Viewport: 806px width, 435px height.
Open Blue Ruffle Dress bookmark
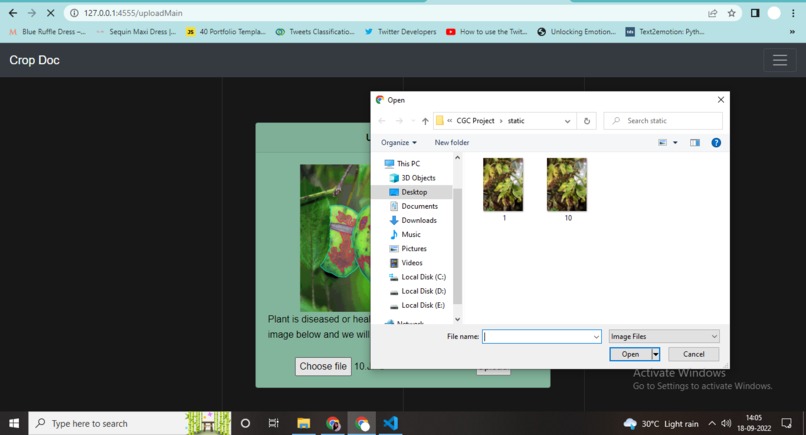48,32
